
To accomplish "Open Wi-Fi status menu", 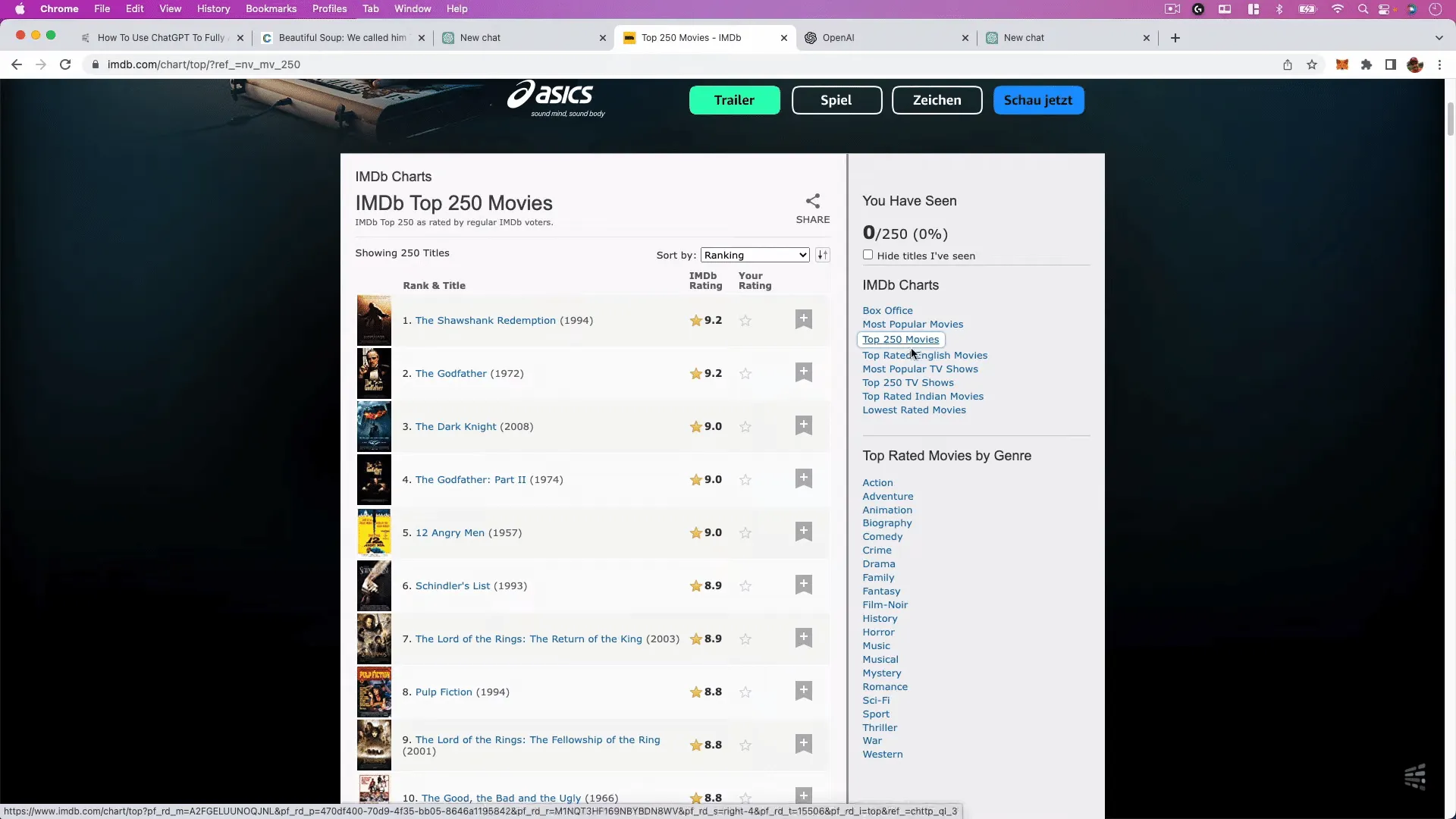I will pos(1337,8).
